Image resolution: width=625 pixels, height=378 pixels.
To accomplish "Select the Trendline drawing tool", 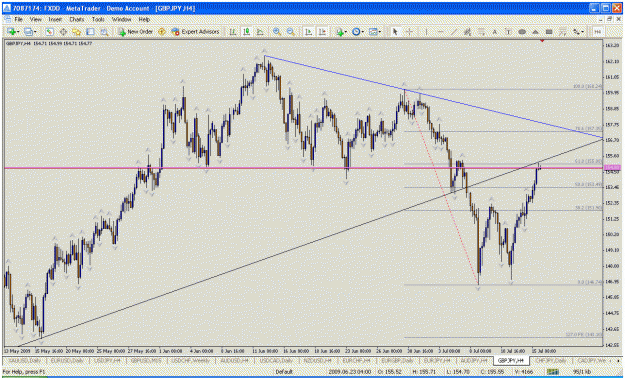I will pyautogui.click(x=454, y=32).
